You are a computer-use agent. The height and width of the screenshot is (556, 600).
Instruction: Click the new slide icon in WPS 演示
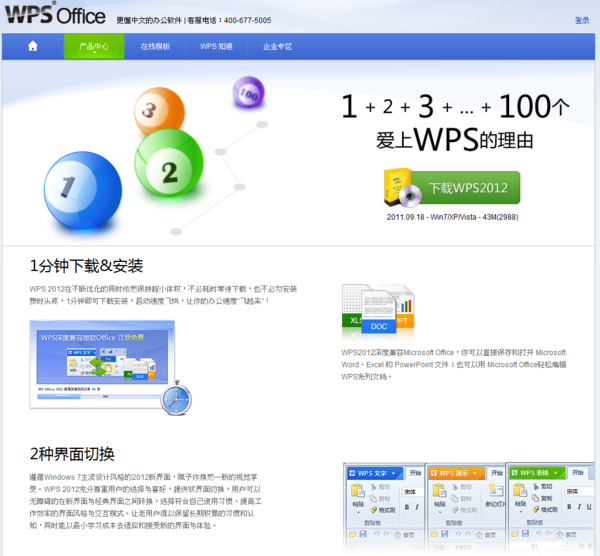[x=496, y=491]
